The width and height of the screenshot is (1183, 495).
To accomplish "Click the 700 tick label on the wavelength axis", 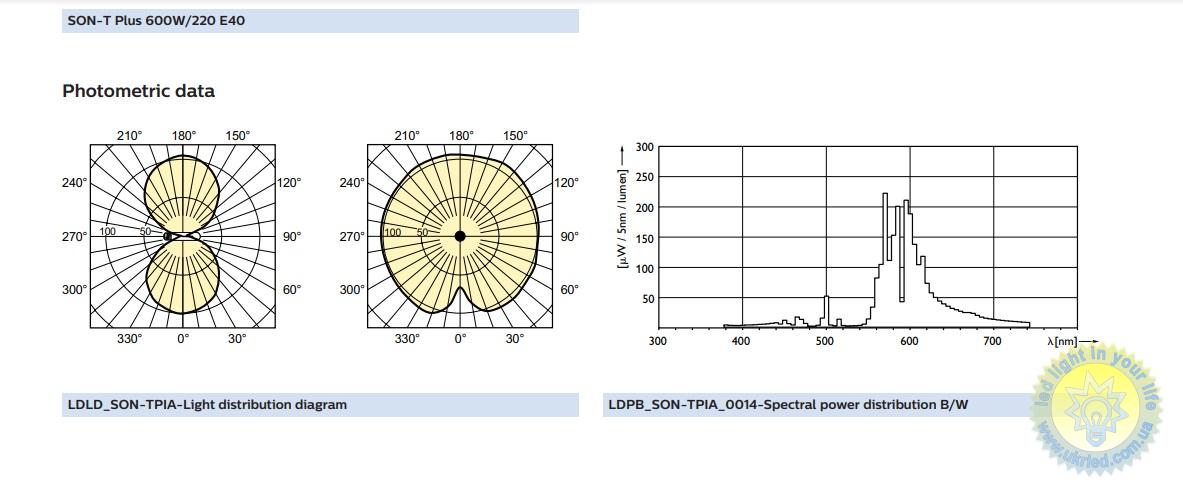I will (992, 341).
